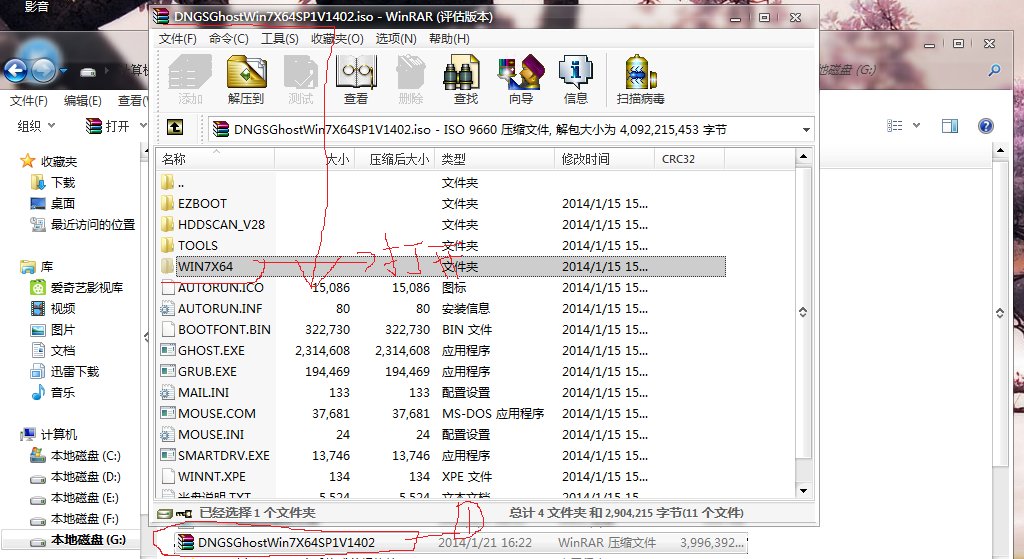Viewport: 1024px width, 559px height.
Task: Select the WIN7X64 folder row
Action: pyautogui.click(x=441, y=266)
